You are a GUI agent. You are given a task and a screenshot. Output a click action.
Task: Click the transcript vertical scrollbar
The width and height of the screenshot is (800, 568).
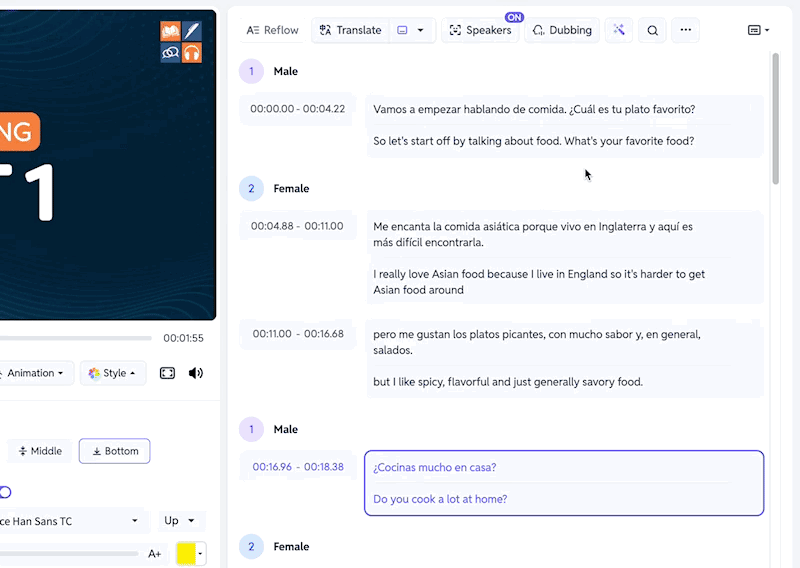pyautogui.click(x=776, y=118)
